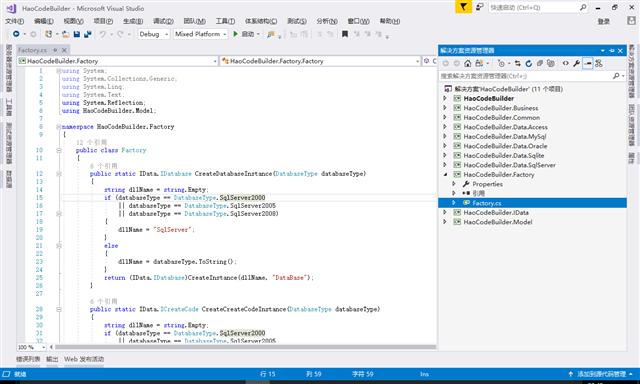Expand the HaoCodeBuilder.Business project node
The image size is (640, 384).
point(445,108)
